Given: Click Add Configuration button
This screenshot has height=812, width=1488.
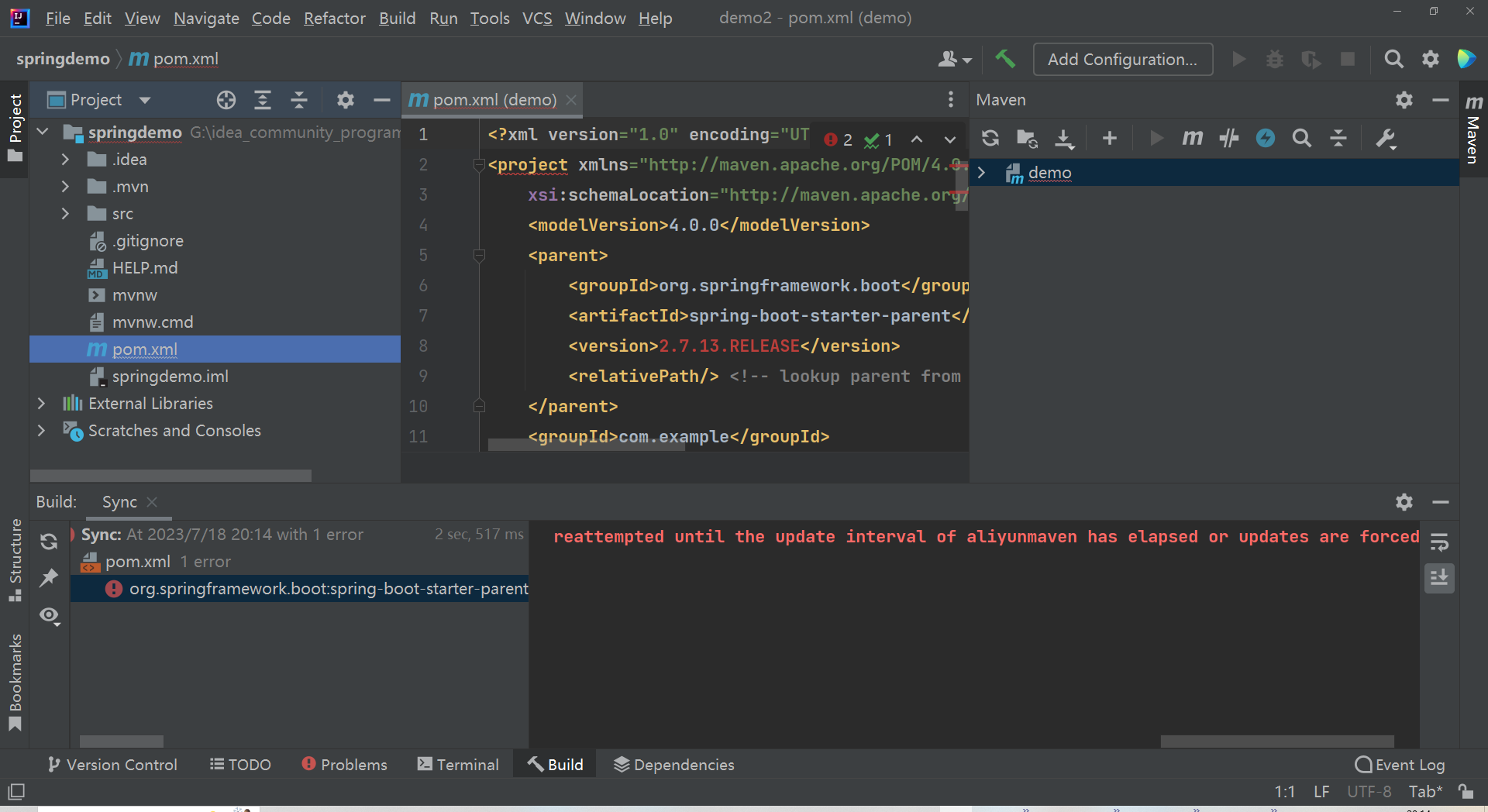Looking at the screenshot, I should click(1122, 59).
